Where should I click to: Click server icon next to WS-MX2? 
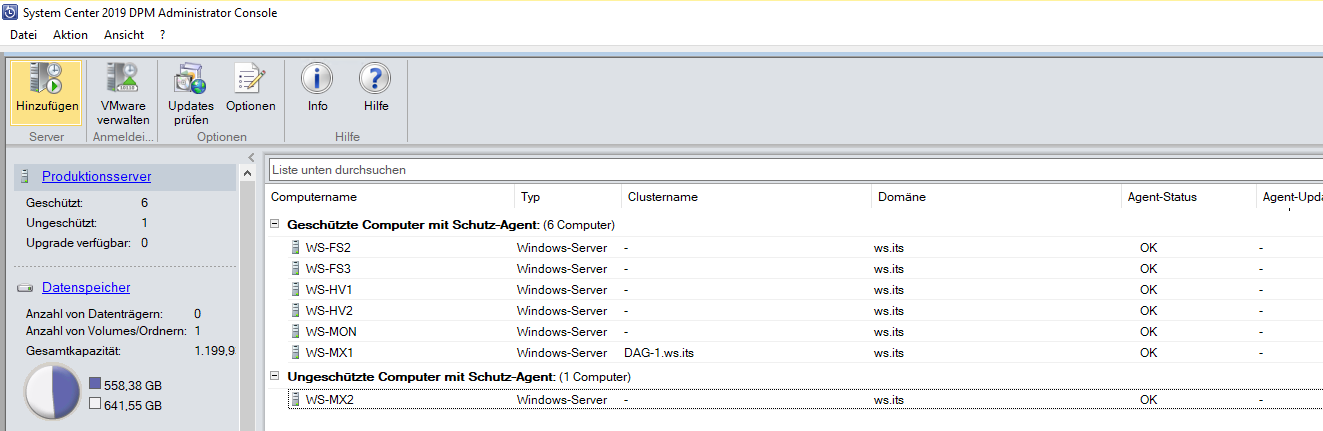coord(296,400)
